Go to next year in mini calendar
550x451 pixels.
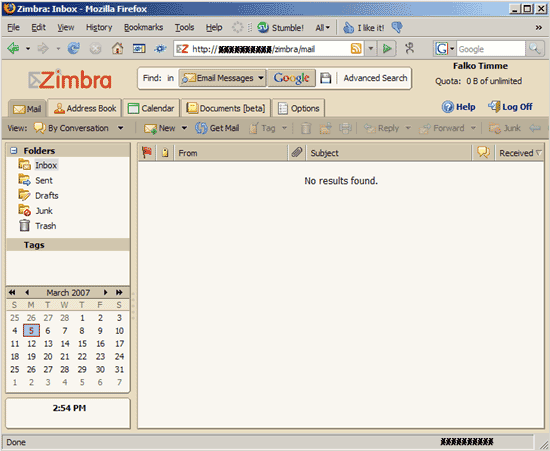click(x=119, y=292)
